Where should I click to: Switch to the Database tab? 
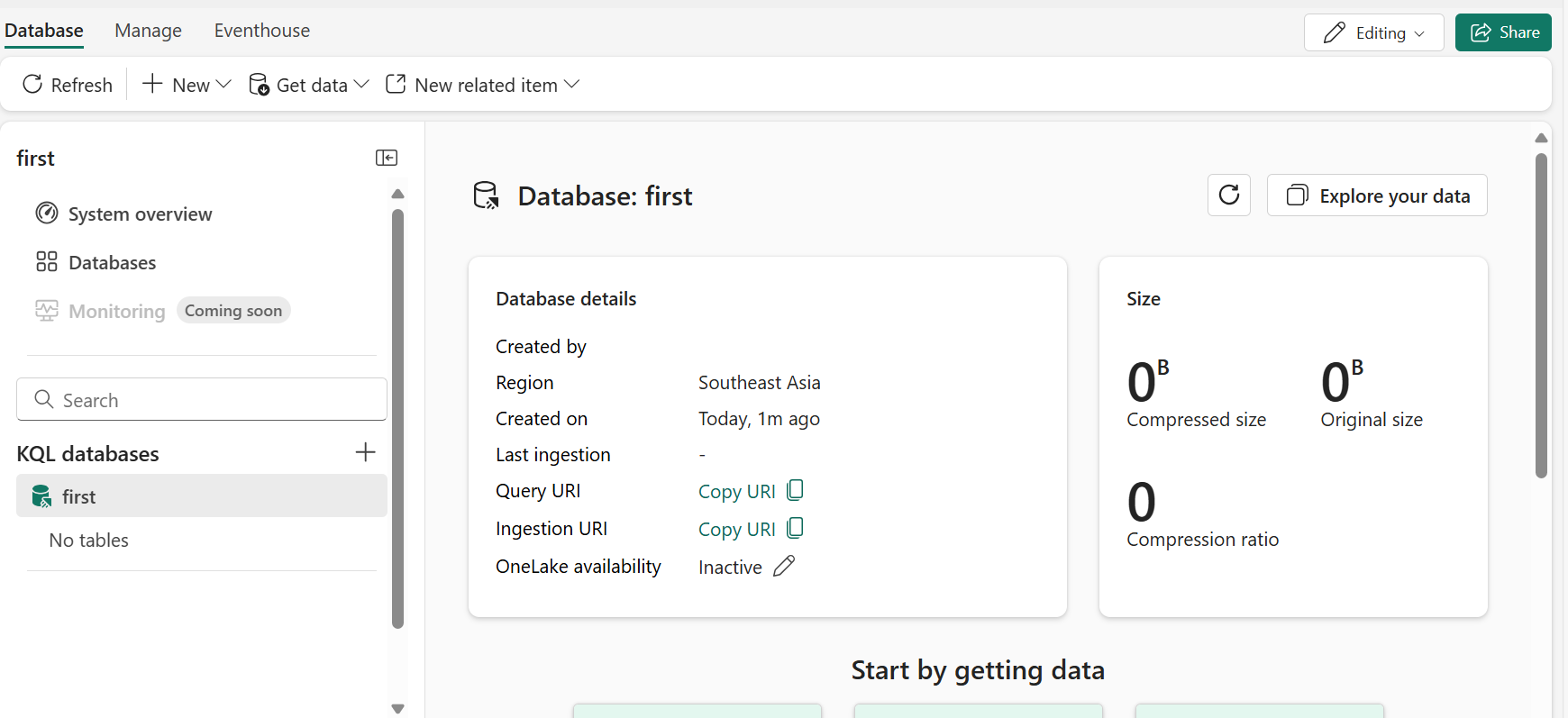click(44, 31)
